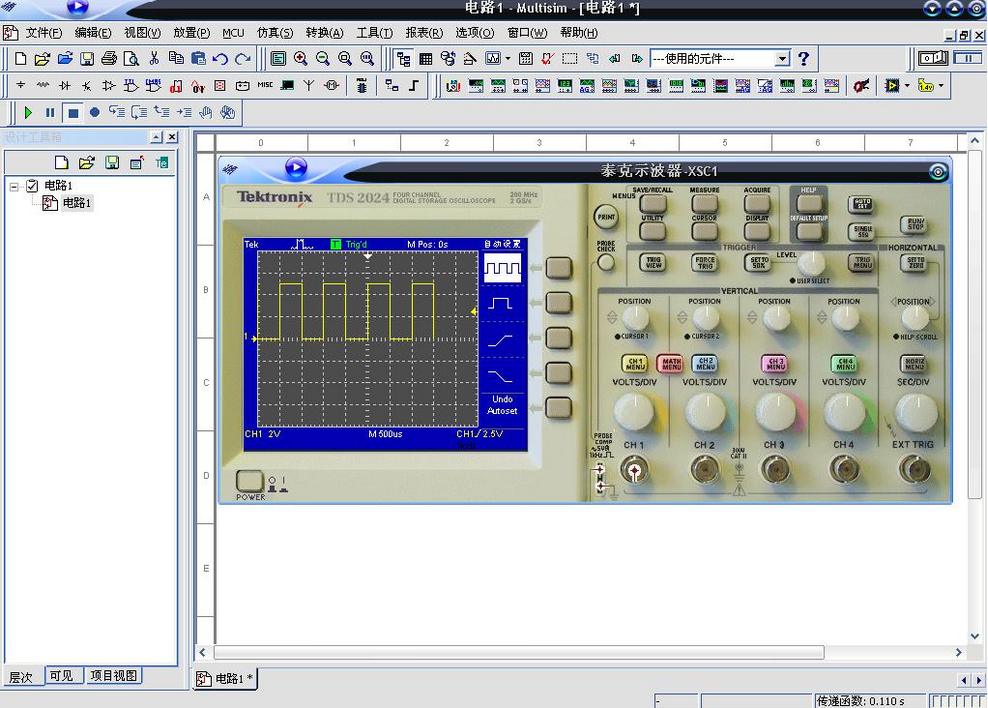Open the 编辑(E) menu
The width and height of the screenshot is (988, 708).
coord(93,33)
